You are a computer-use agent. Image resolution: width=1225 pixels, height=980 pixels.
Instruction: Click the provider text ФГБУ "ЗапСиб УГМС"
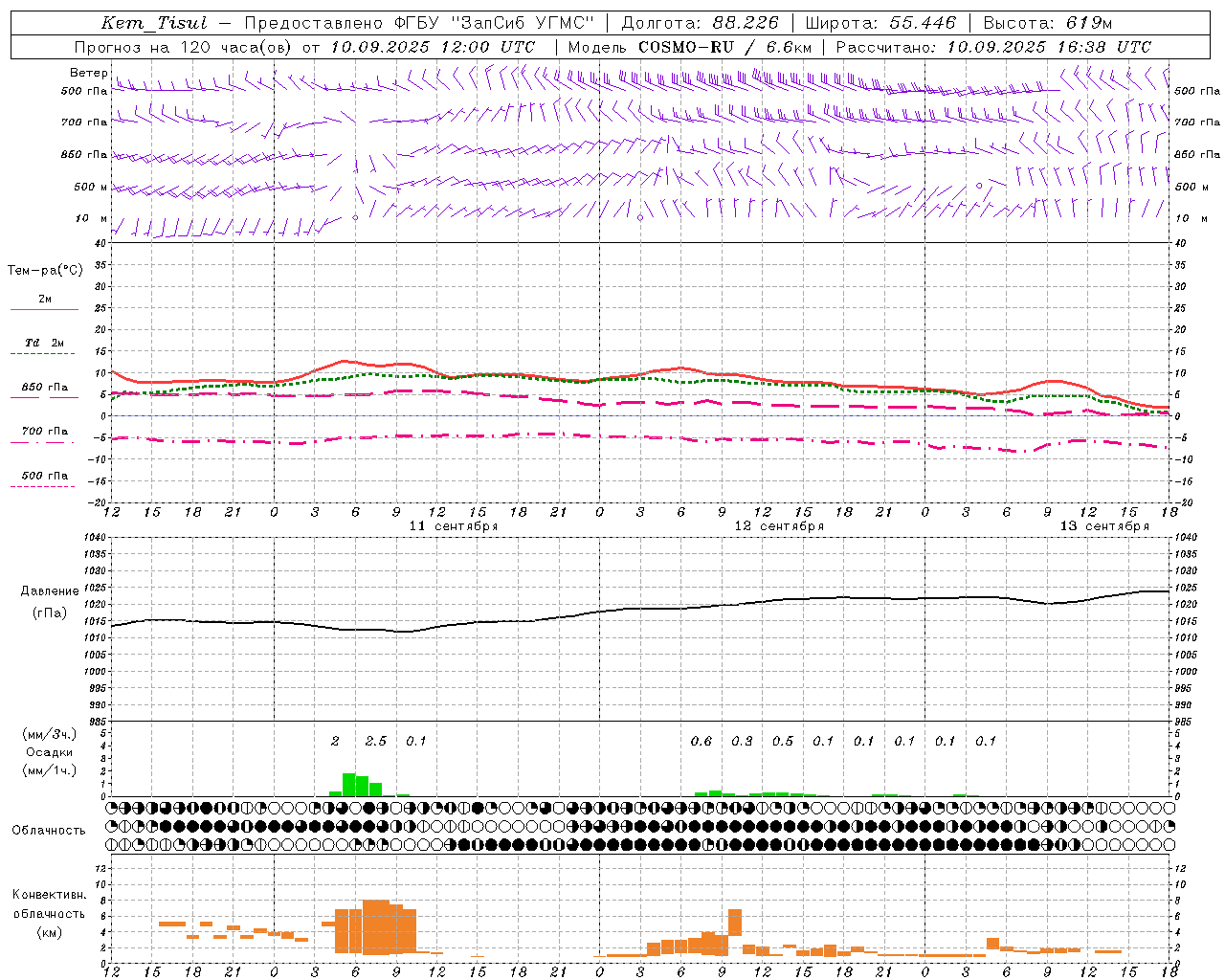[x=494, y=23]
